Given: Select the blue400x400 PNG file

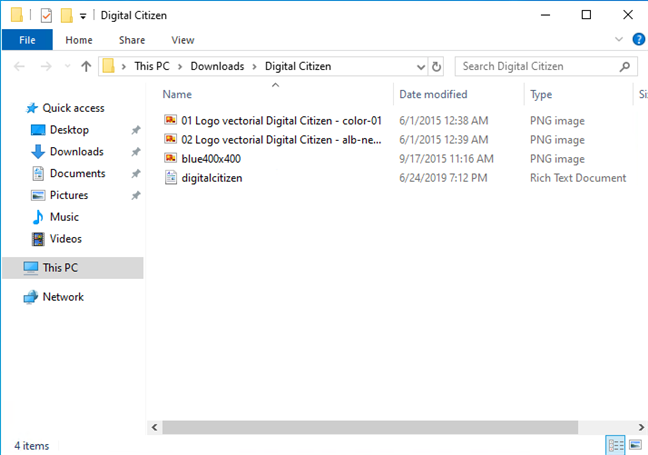Looking at the screenshot, I should point(211,159).
